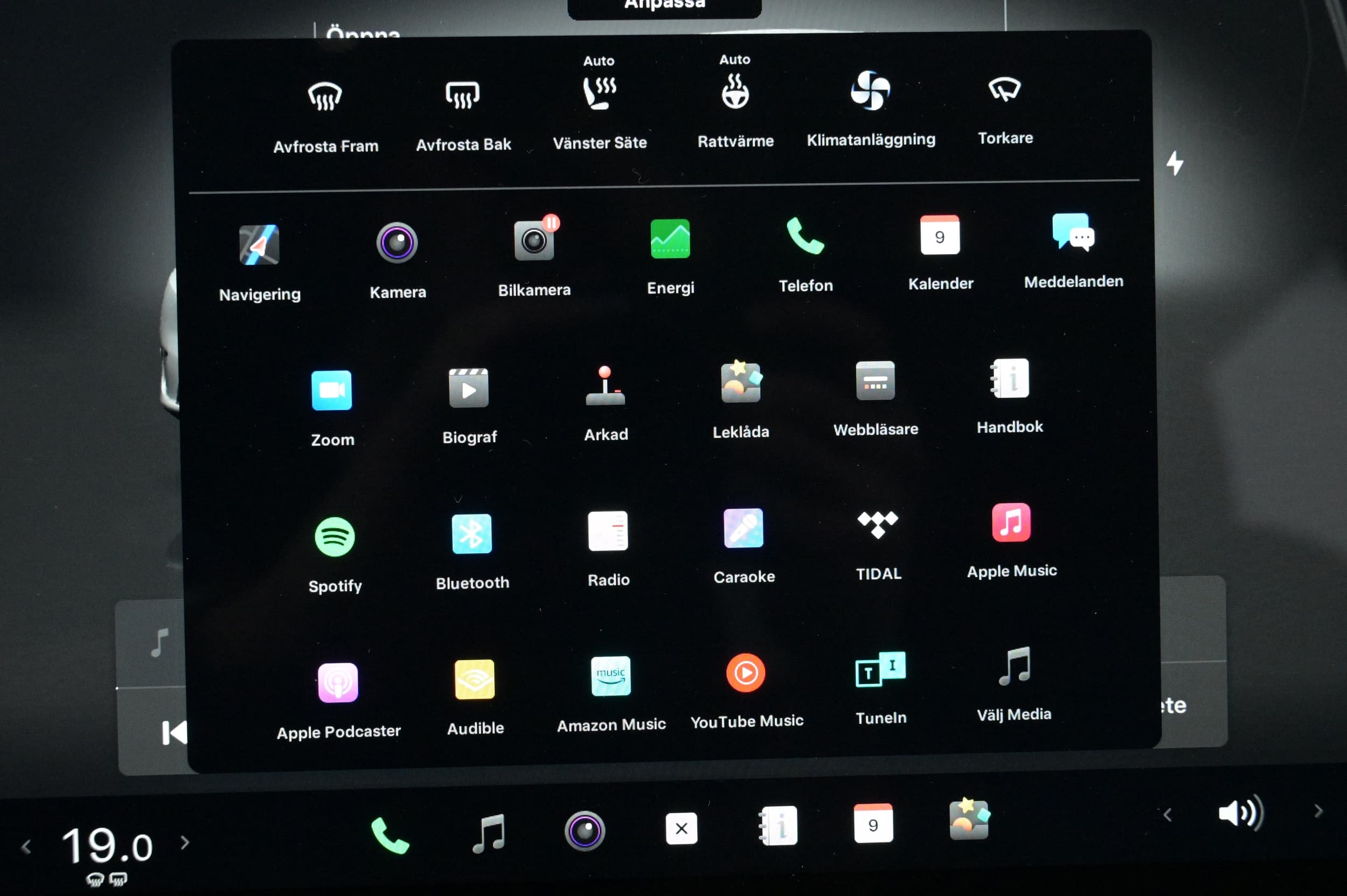Open the Kamera app

[397, 242]
